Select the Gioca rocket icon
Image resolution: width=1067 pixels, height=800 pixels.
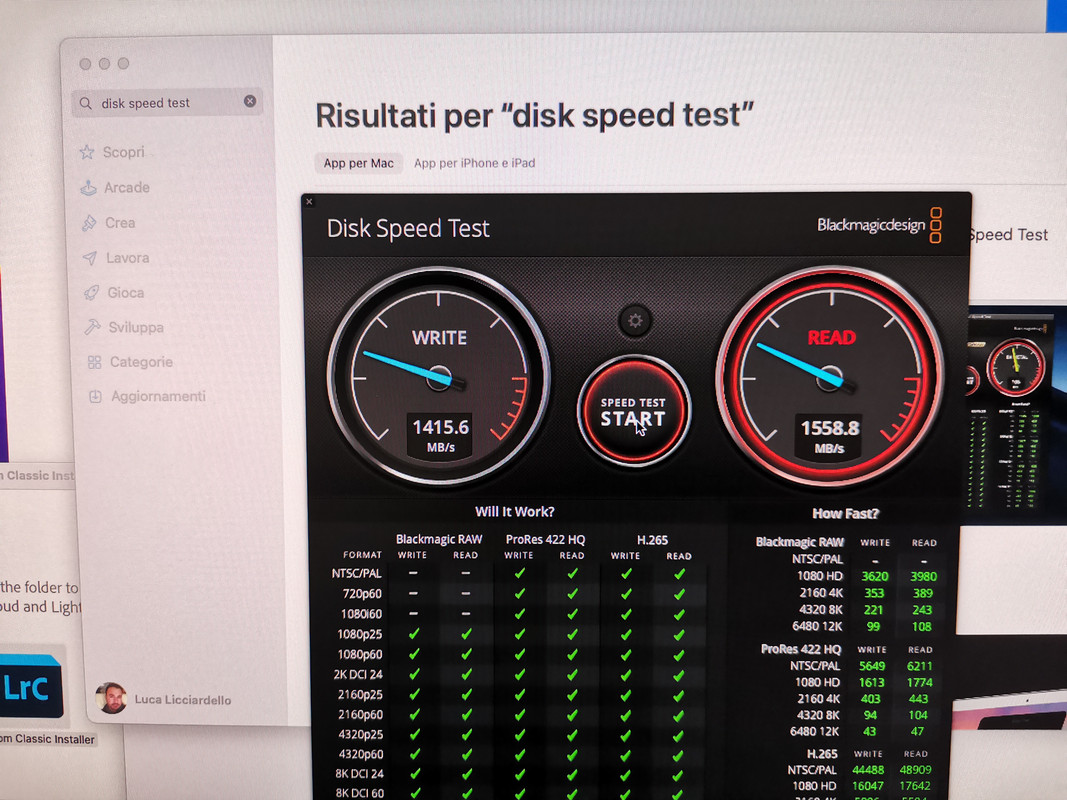tap(91, 293)
